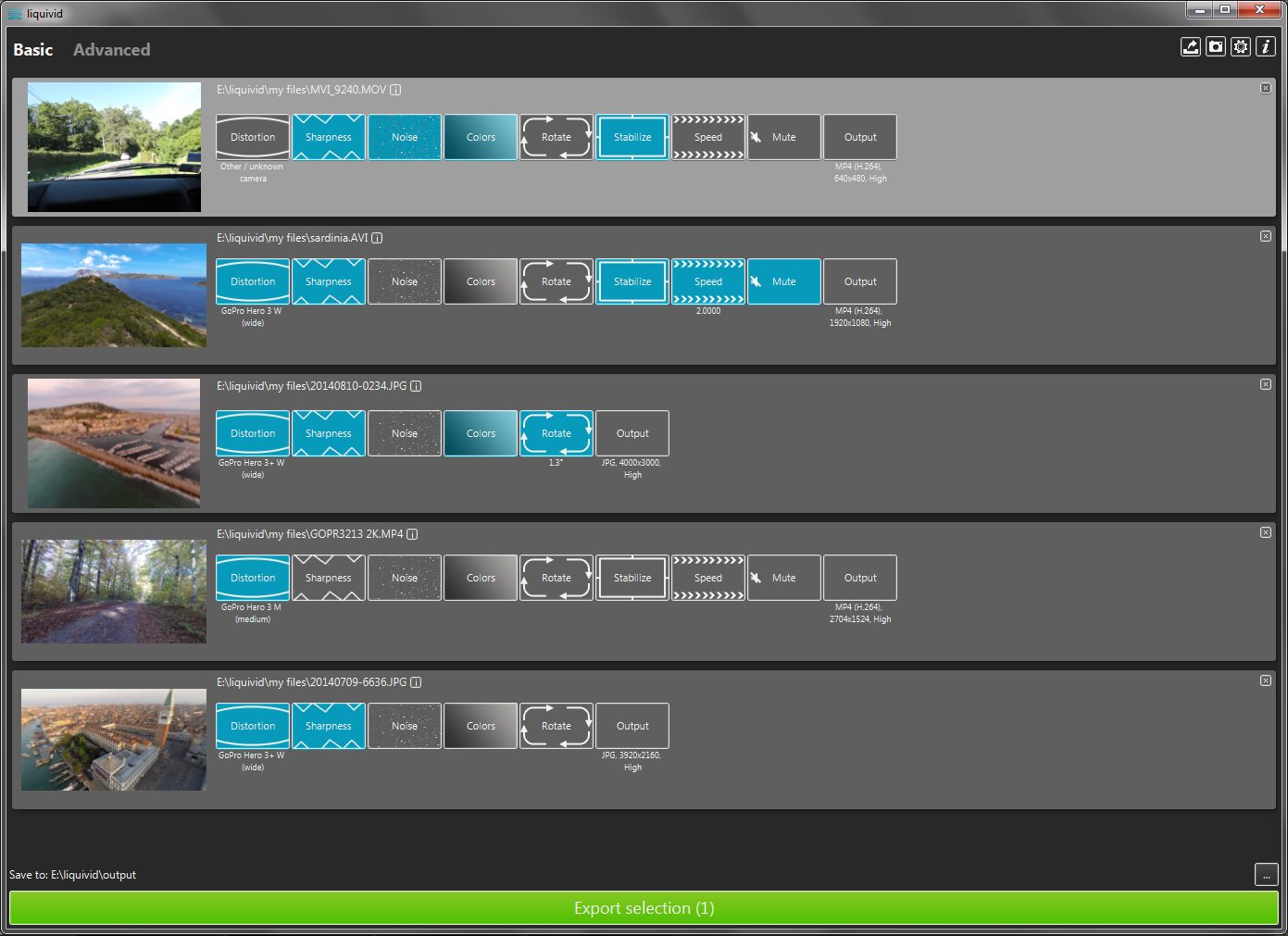The width and height of the screenshot is (1288, 936).
Task: Browse output folder with the ellipsis button
Action: 1266,875
